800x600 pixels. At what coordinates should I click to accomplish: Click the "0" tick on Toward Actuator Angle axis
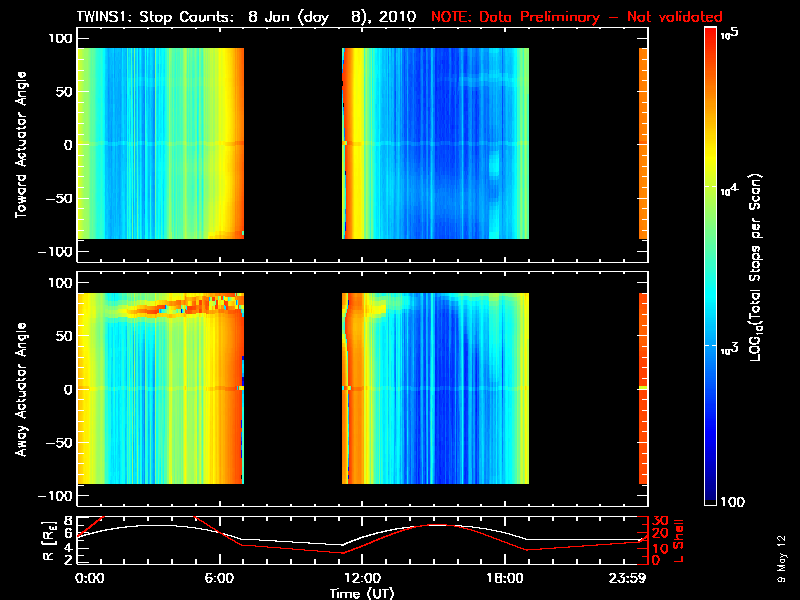click(68, 145)
